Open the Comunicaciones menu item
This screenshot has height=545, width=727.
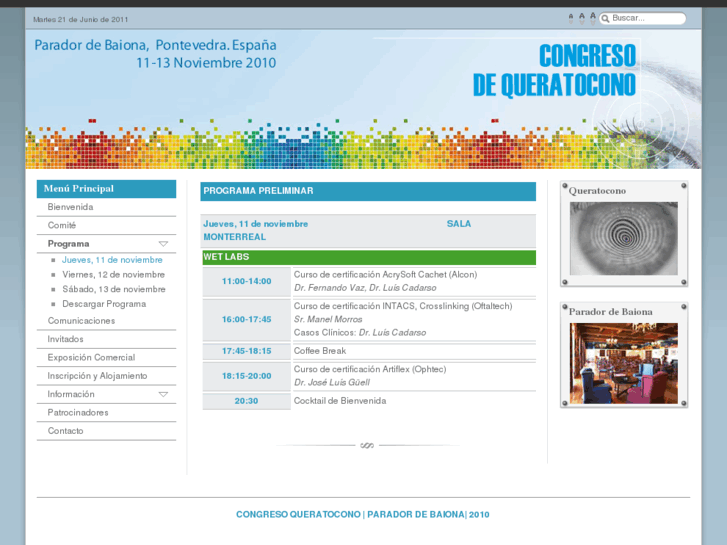click(81, 321)
